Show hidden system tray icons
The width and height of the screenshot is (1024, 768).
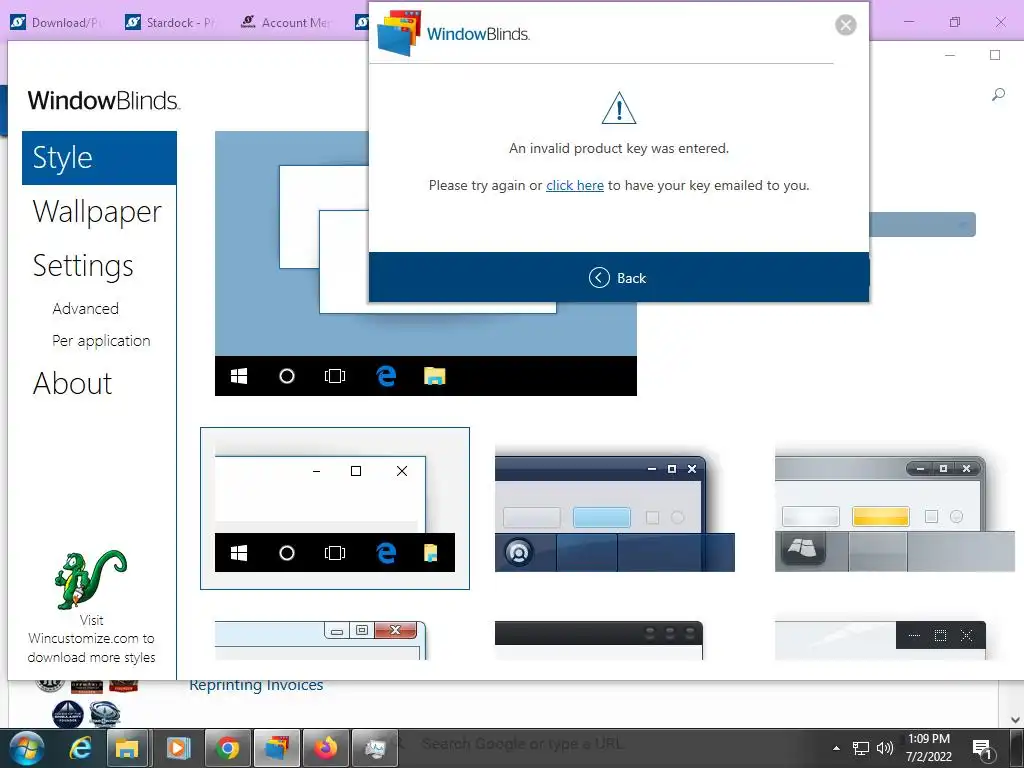coord(836,748)
